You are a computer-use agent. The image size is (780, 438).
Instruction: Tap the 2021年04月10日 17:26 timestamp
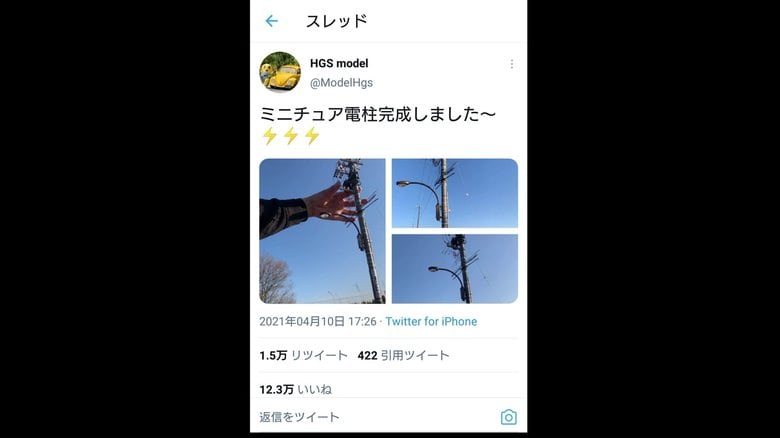tap(318, 322)
